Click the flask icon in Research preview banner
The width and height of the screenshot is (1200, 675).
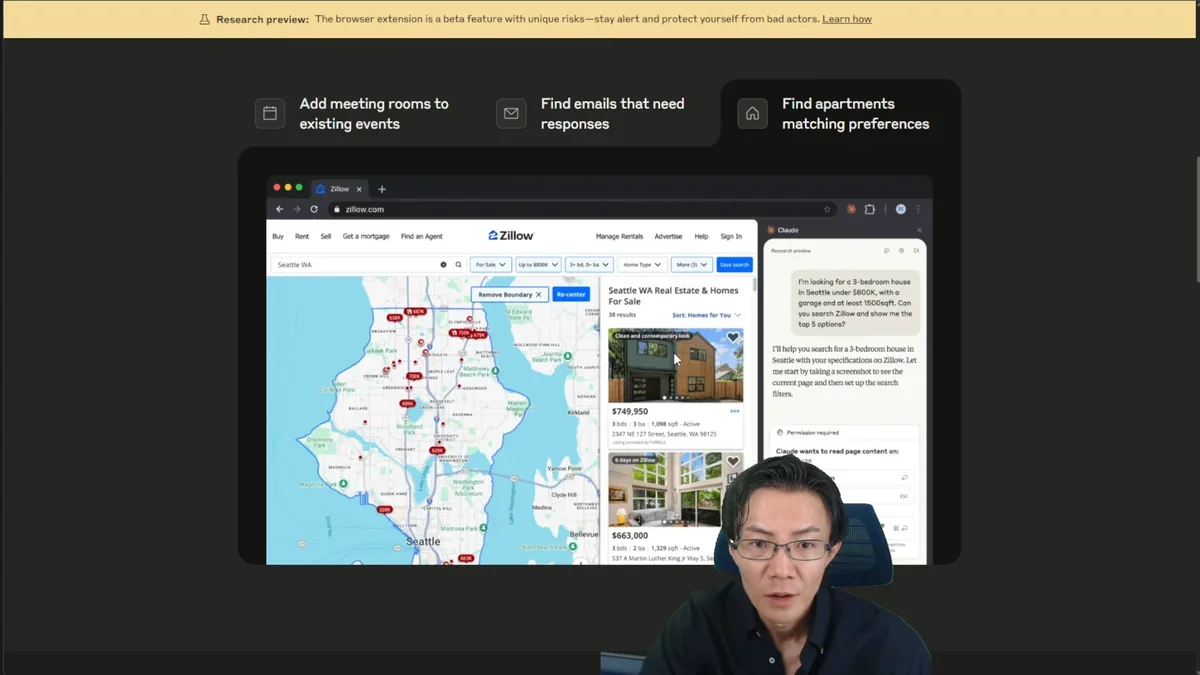[205, 19]
